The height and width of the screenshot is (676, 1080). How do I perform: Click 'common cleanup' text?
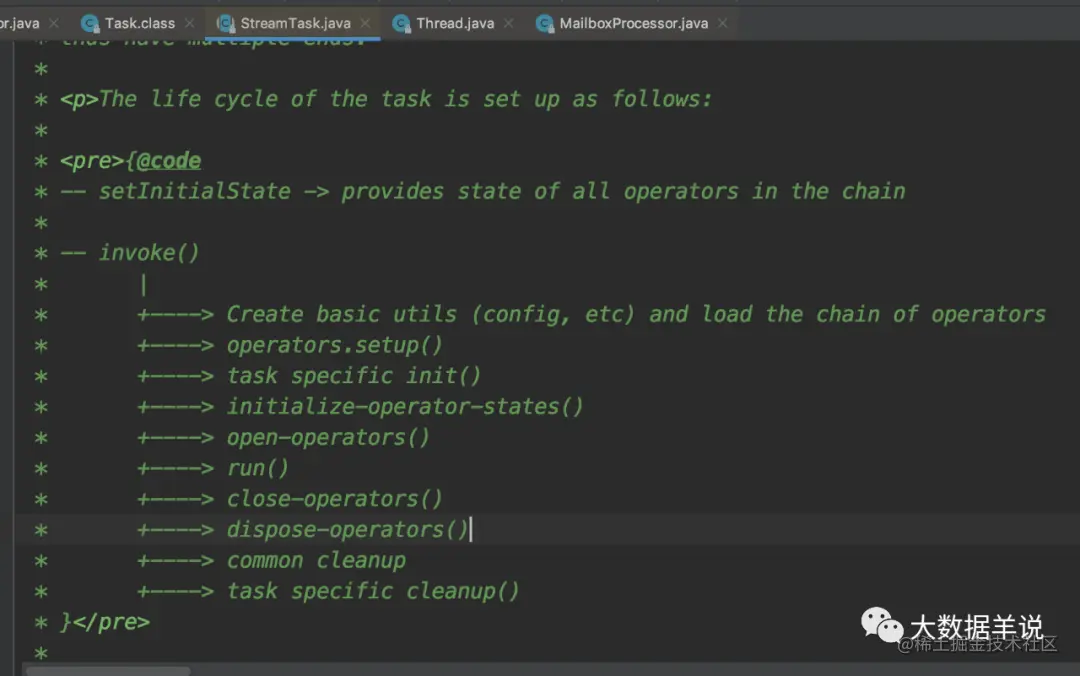point(316,561)
